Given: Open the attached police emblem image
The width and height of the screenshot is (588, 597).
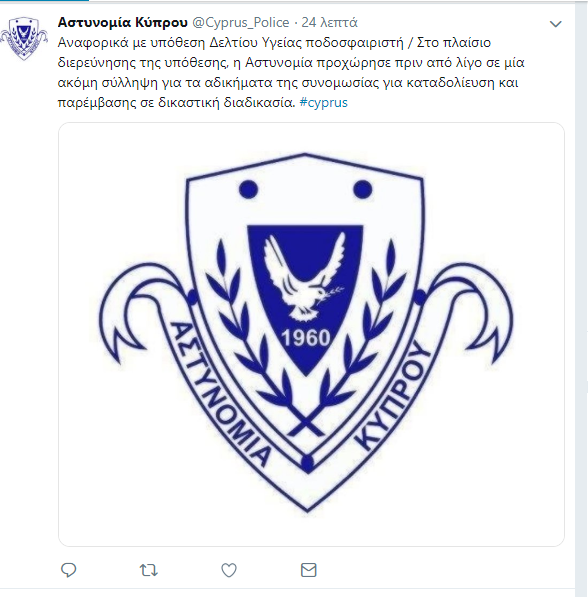Looking at the screenshot, I should click(x=311, y=334).
